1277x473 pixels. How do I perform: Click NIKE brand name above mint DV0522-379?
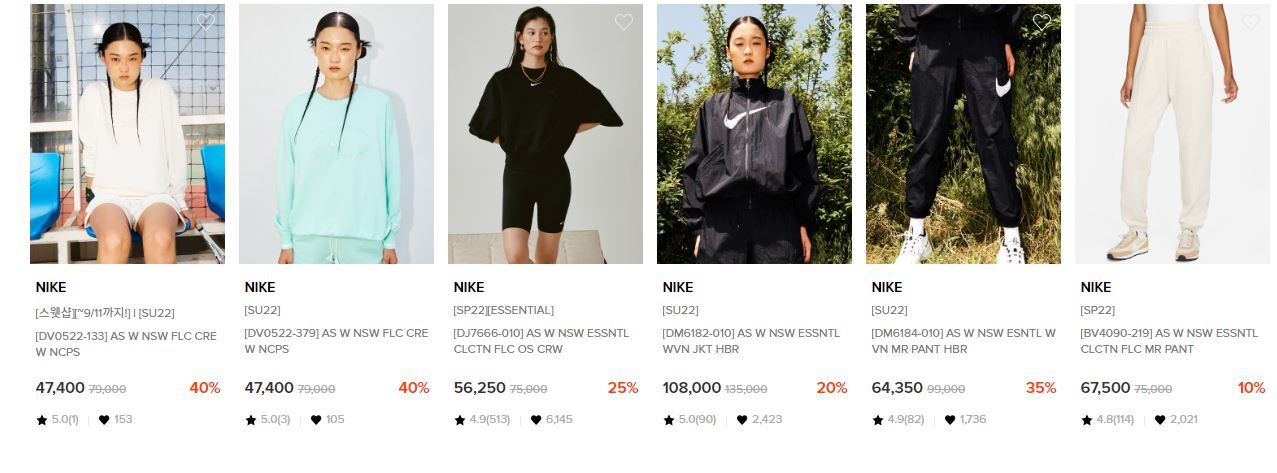click(x=259, y=288)
